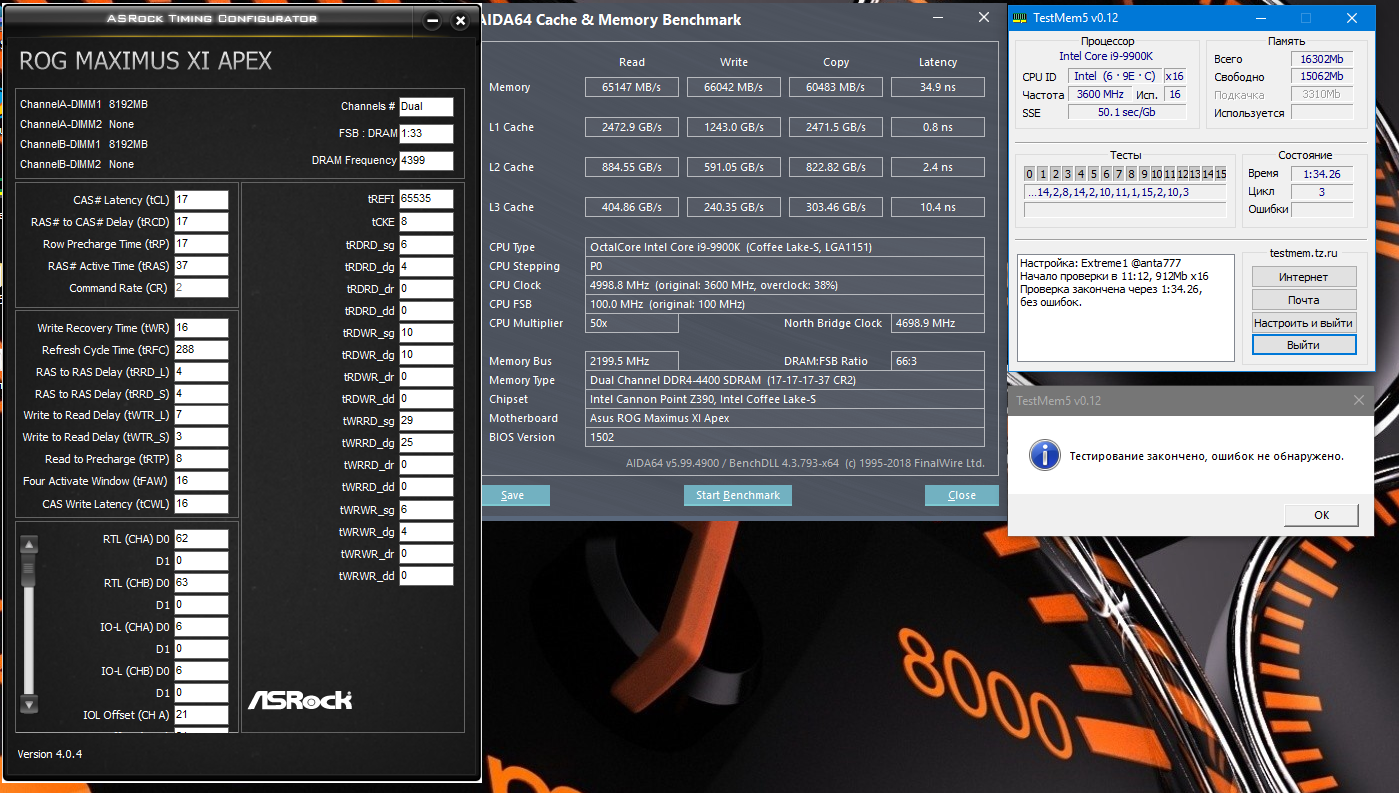Image resolution: width=1399 pixels, height=793 pixels.
Task: Select the IO-L (CHA) D0 field
Action: click(201, 627)
